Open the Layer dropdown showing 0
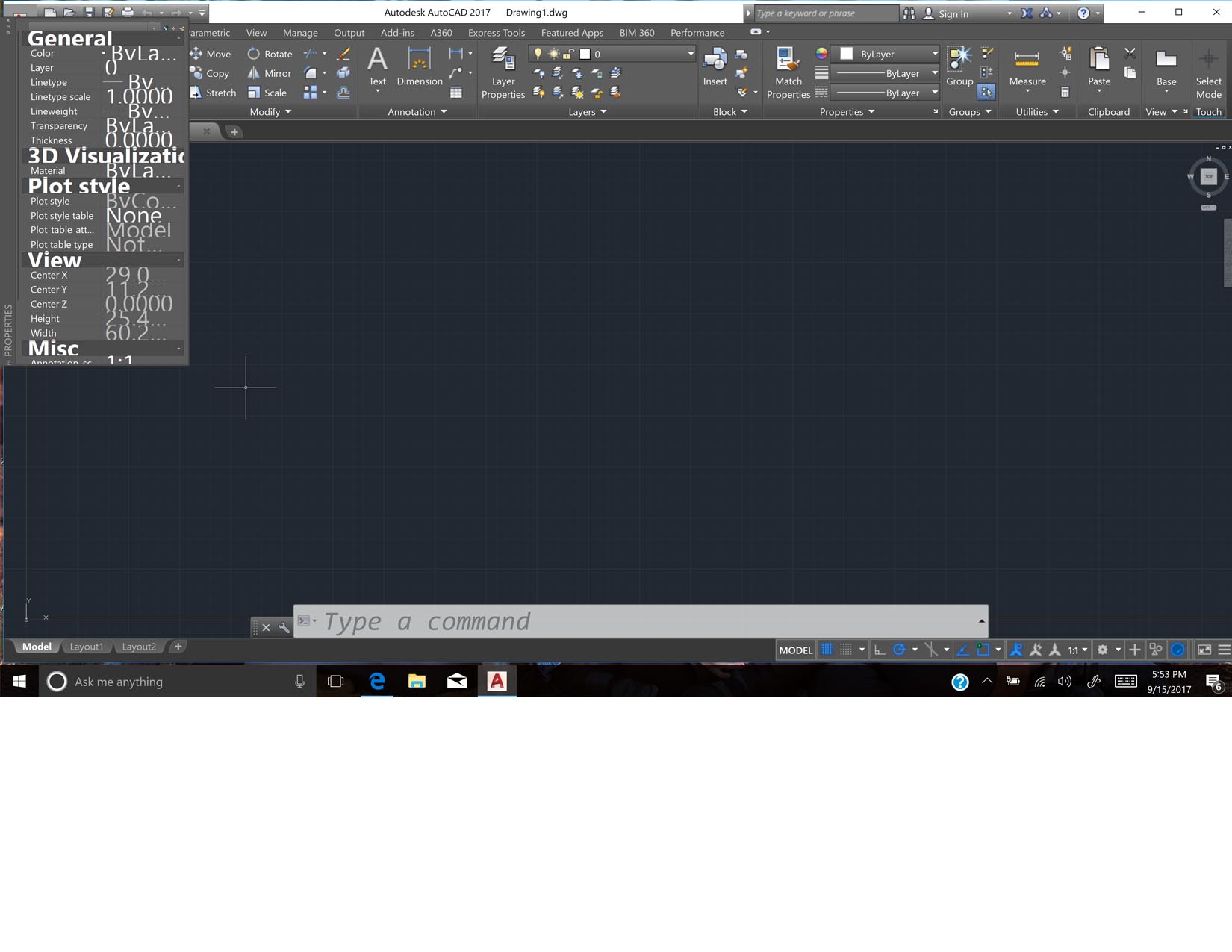Screen dimensions: 1232x952 [612, 54]
